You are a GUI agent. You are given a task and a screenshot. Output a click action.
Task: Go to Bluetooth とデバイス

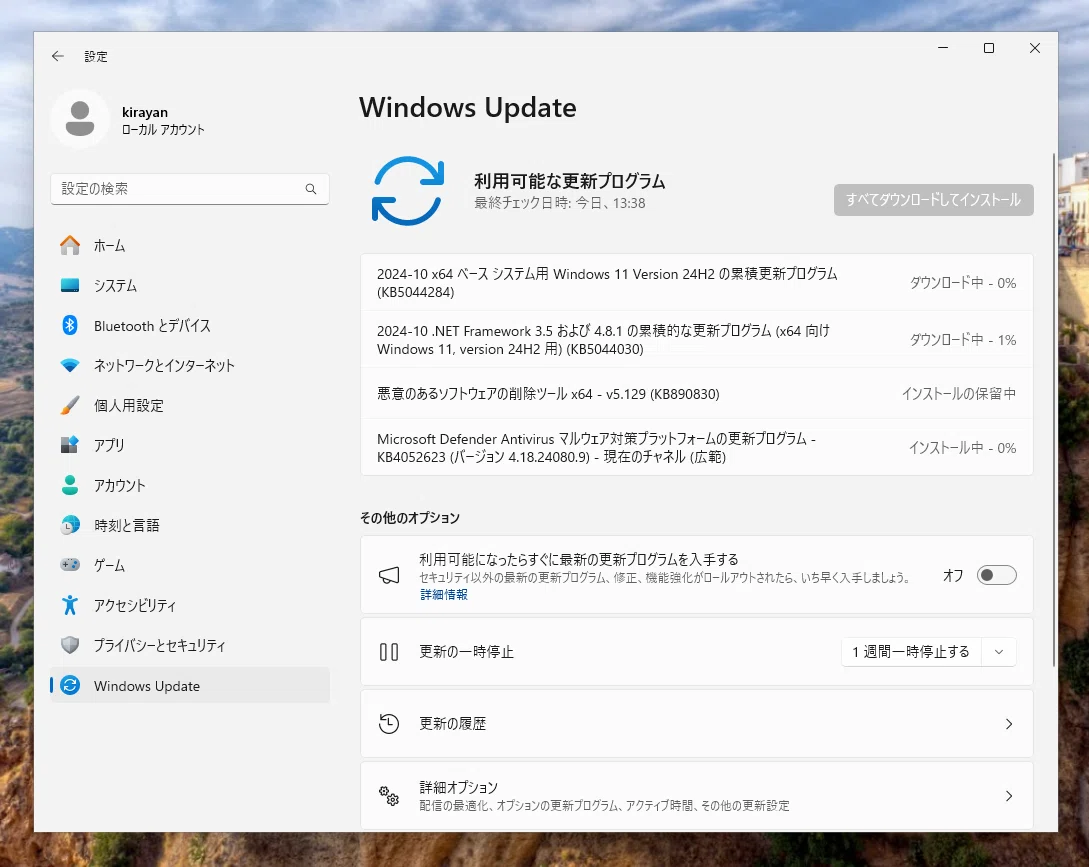click(x=190, y=325)
